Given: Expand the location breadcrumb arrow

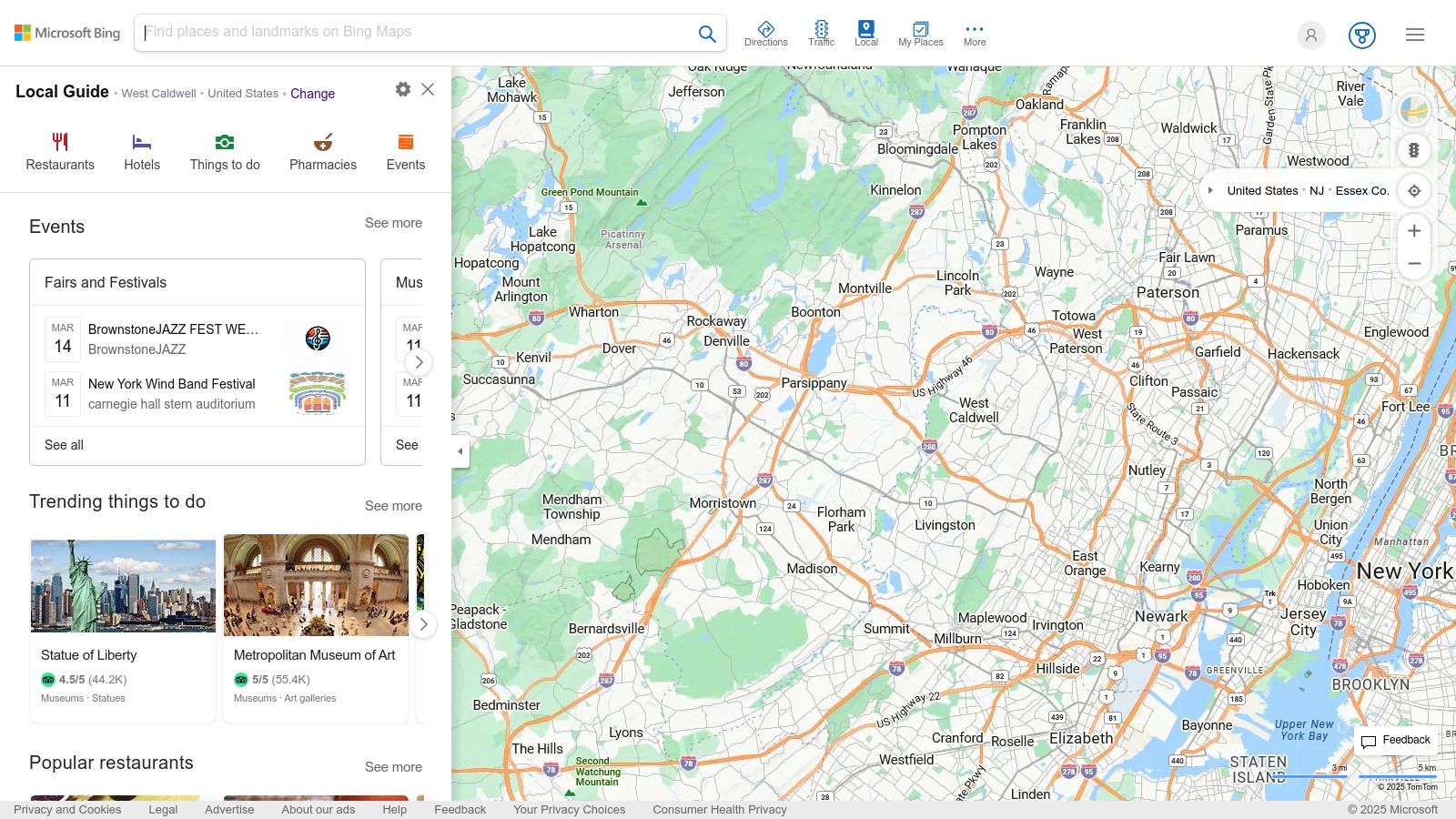Looking at the screenshot, I should point(1210,191).
